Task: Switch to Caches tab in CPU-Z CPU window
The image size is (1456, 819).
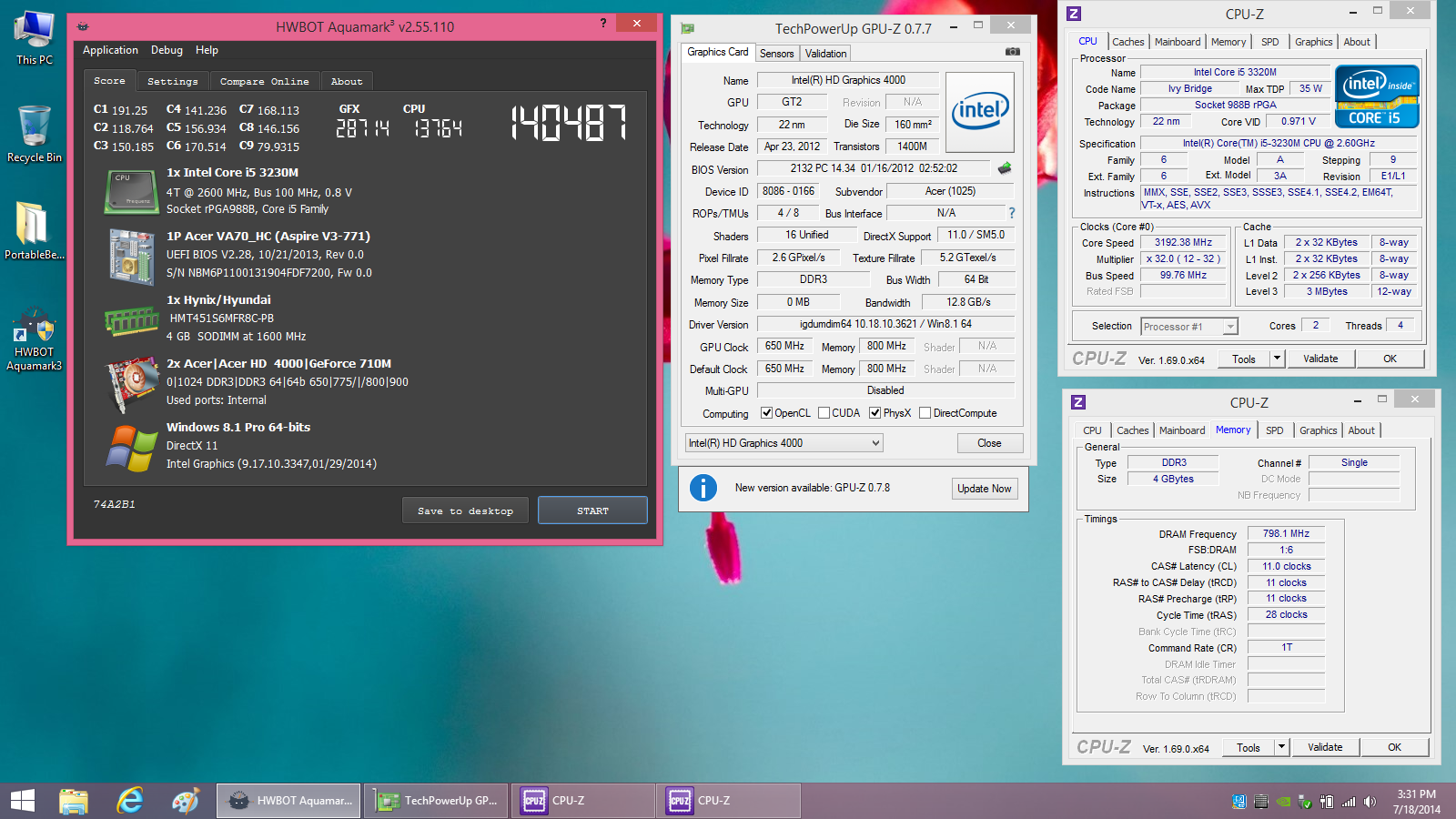Action: pyautogui.click(x=1128, y=42)
